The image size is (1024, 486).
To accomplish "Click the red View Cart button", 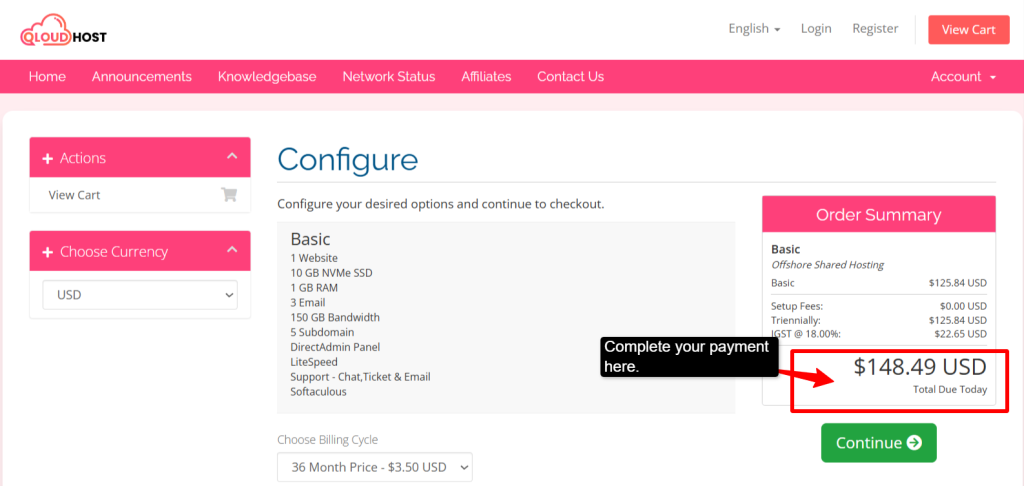I will pos(968,29).
